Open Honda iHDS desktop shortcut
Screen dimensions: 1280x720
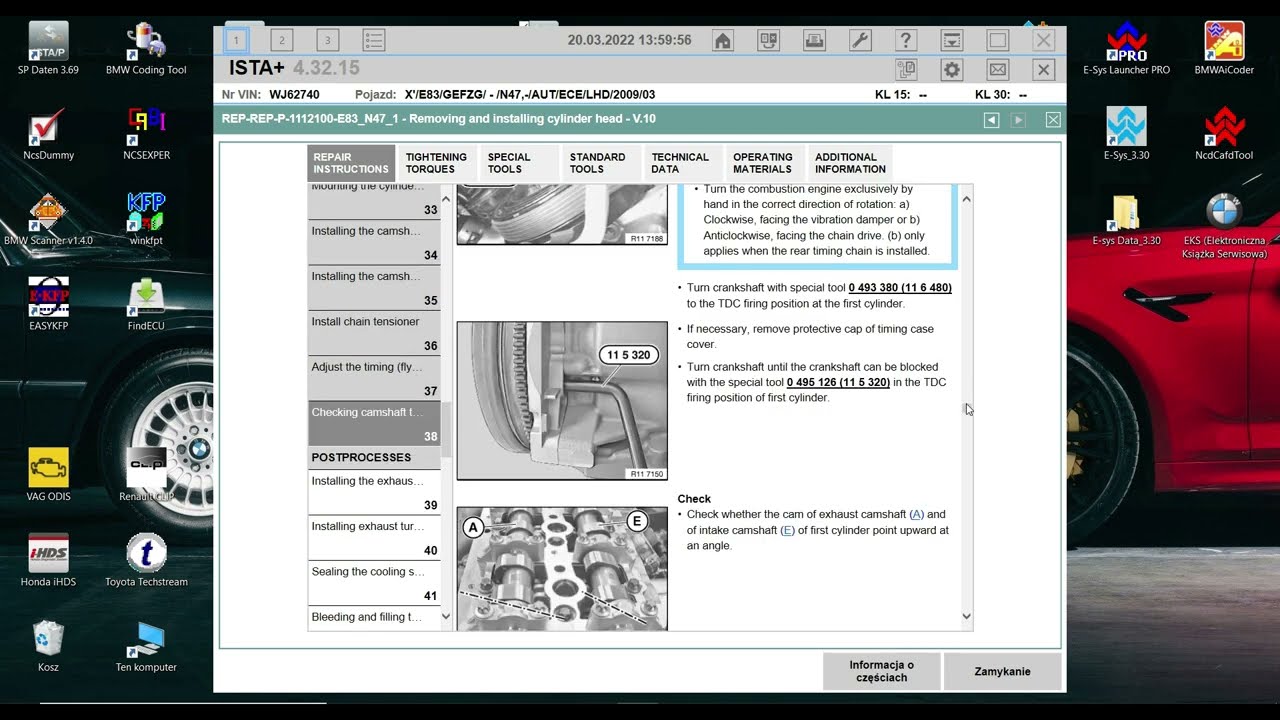pyautogui.click(x=48, y=560)
